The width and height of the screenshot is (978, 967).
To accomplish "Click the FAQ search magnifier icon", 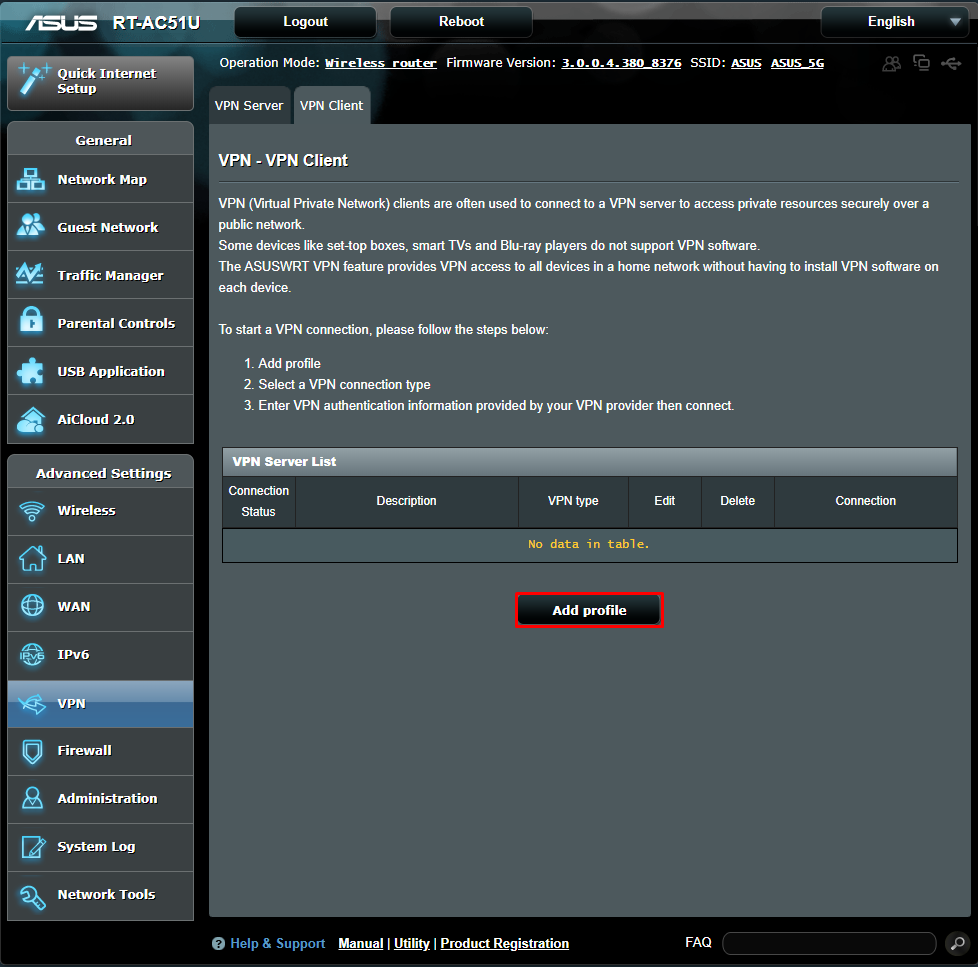I will 956,943.
